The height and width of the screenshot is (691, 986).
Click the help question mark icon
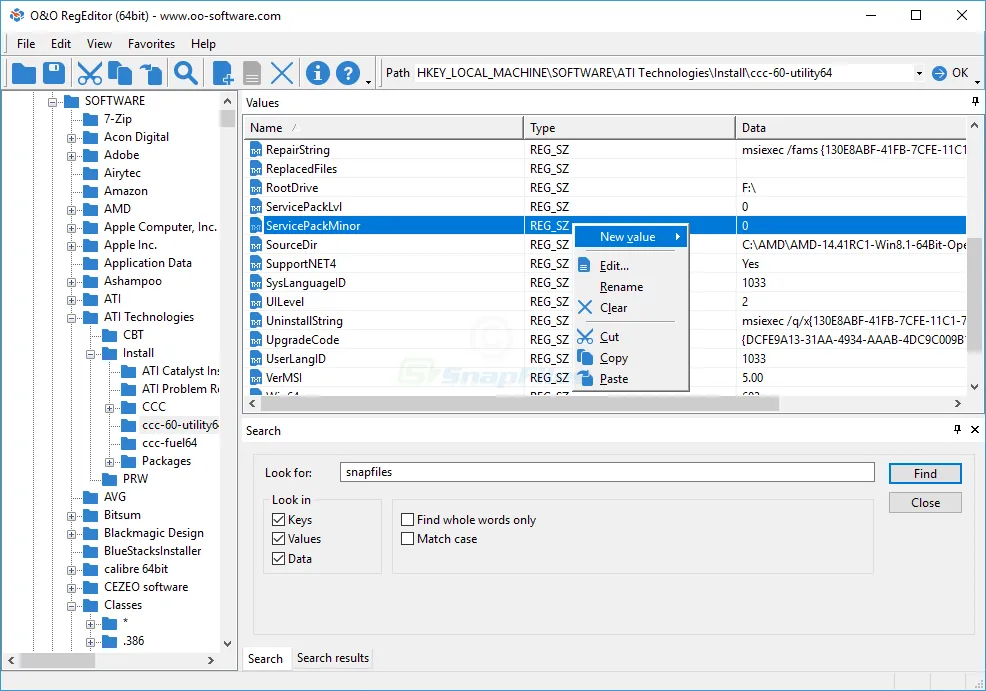point(348,74)
